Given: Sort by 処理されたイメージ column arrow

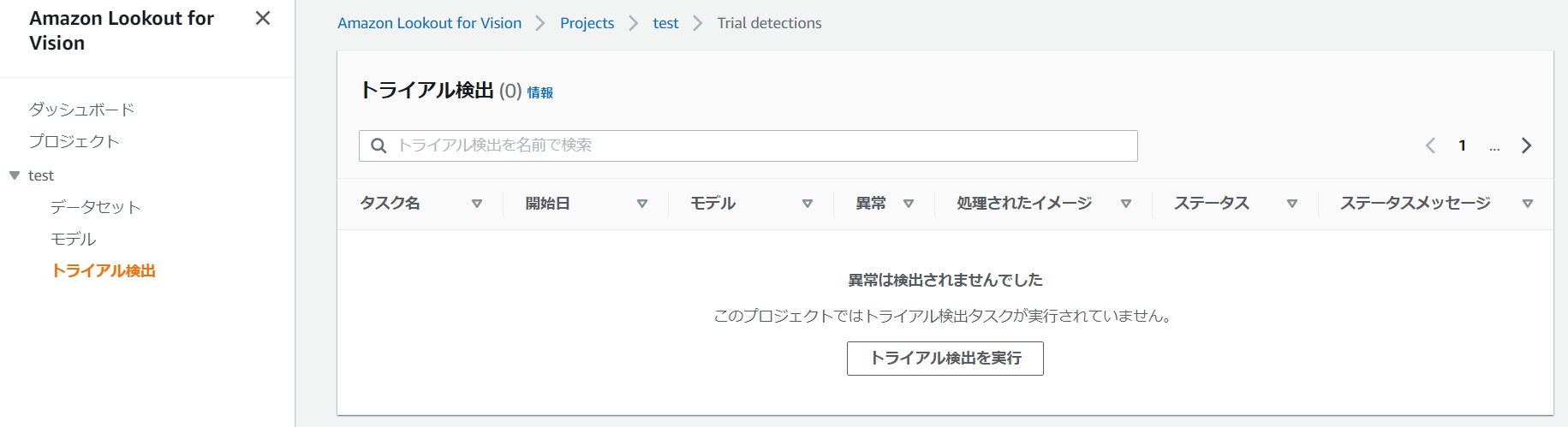Looking at the screenshot, I should click(1126, 204).
